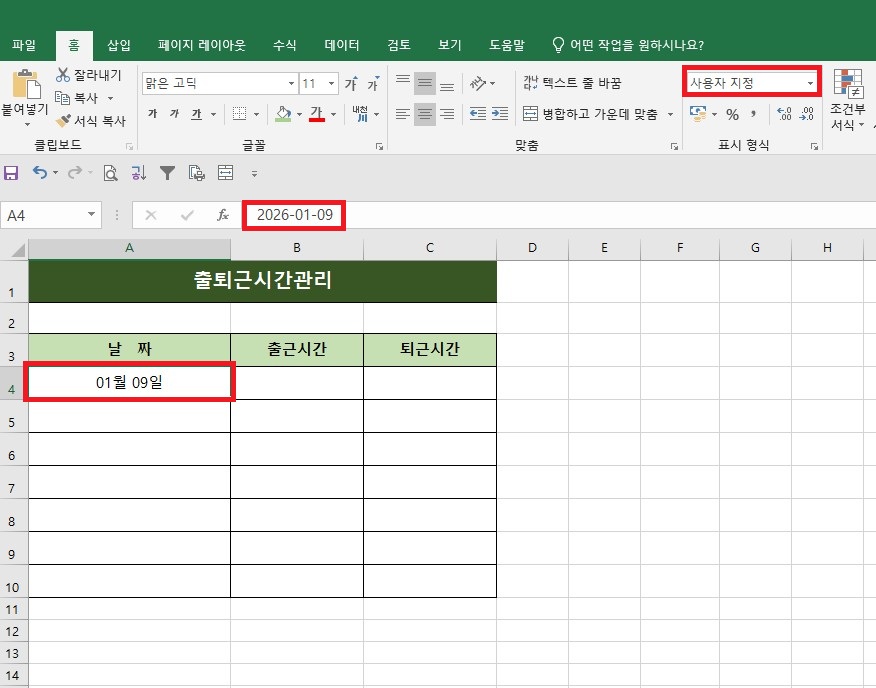
Task: Click the Redo arrow
Action: 74,173
